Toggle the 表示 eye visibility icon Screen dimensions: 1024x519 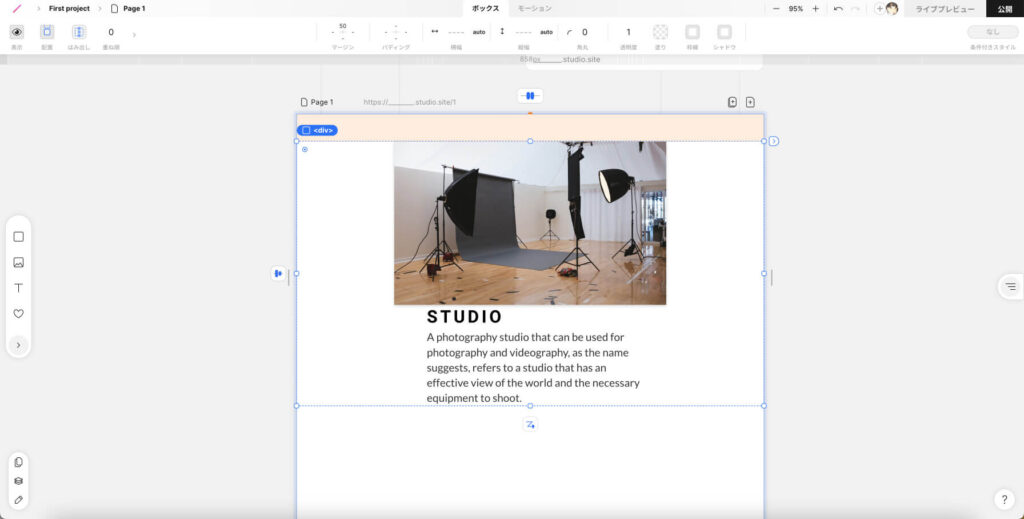point(16,32)
